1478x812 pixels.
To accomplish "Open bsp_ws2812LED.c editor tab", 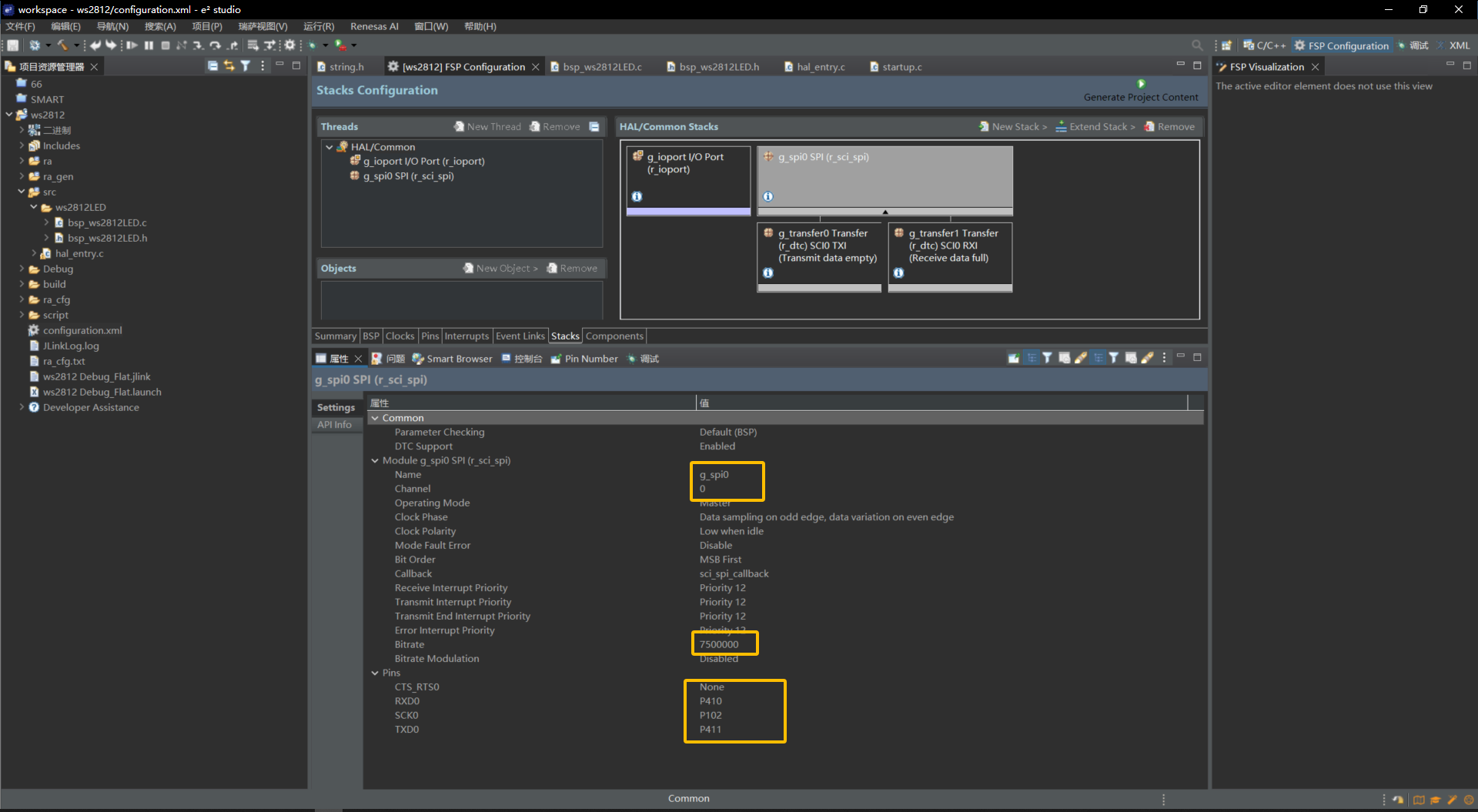I will pos(595,67).
